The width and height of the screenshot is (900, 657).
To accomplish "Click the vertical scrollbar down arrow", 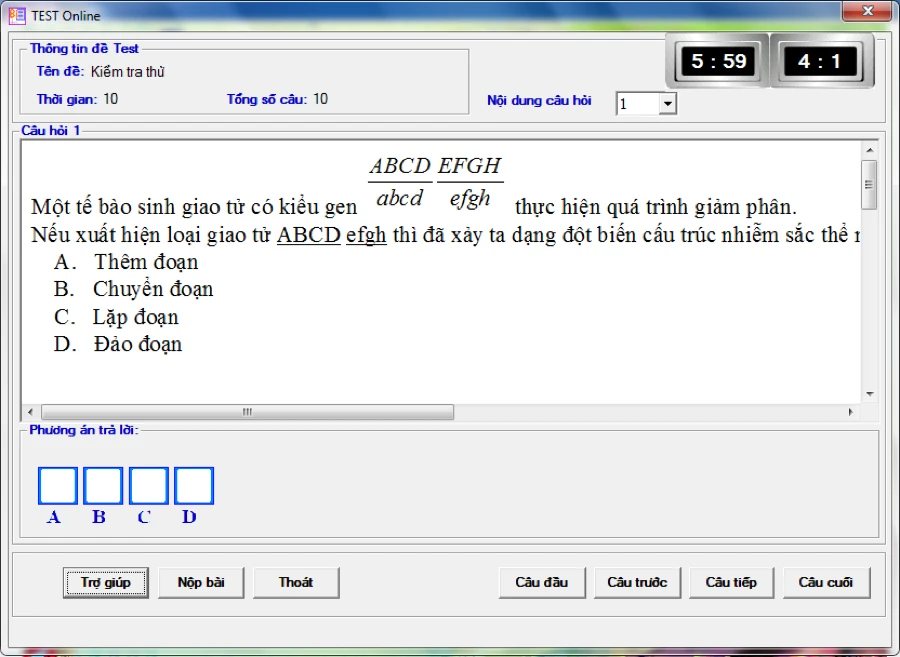I will [x=869, y=394].
